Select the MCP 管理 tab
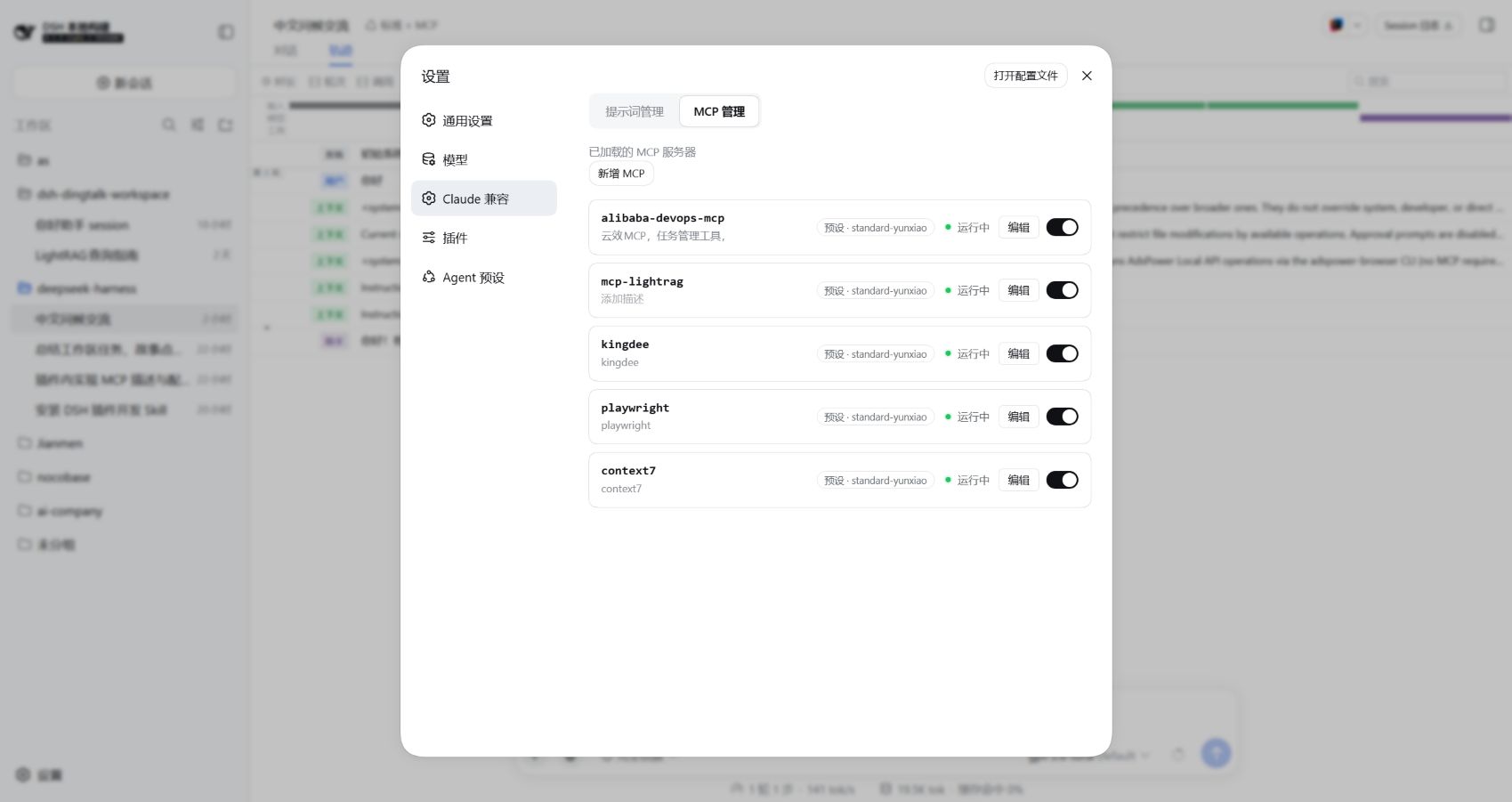Image resolution: width=1512 pixels, height=802 pixels. click(719, 111)
